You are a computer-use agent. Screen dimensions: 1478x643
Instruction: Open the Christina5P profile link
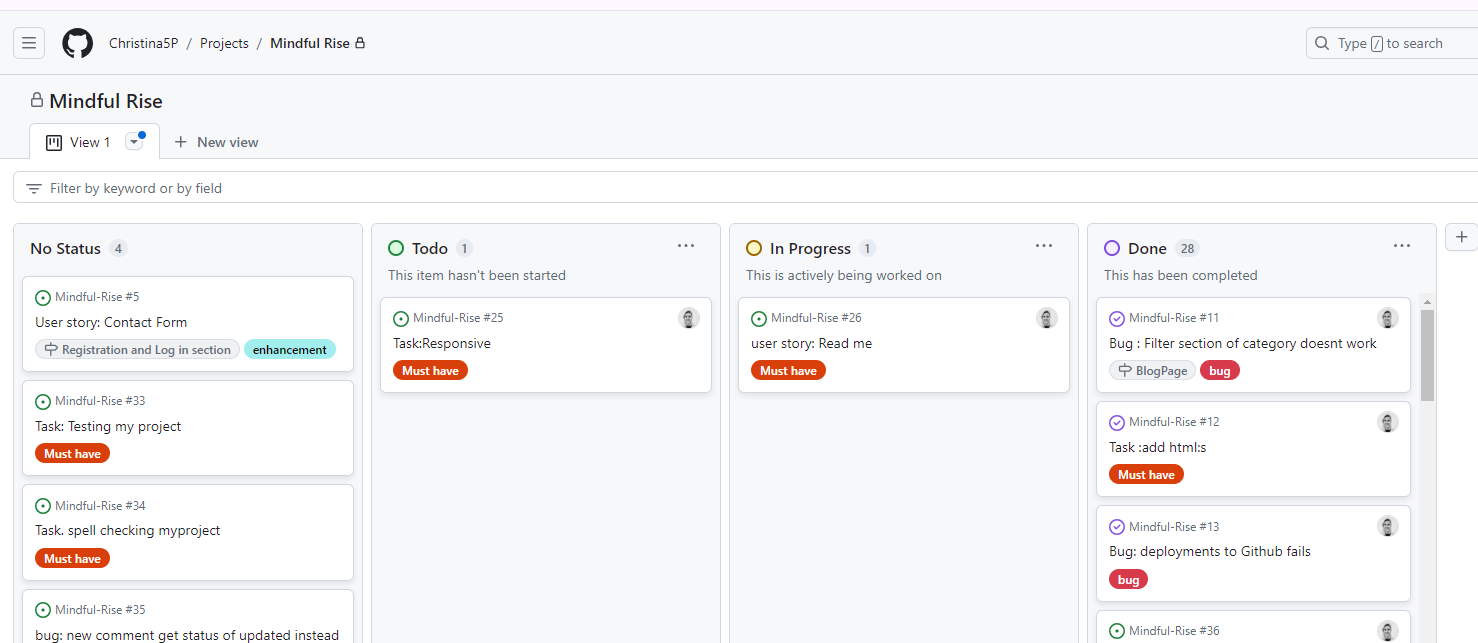click(144, 43)
